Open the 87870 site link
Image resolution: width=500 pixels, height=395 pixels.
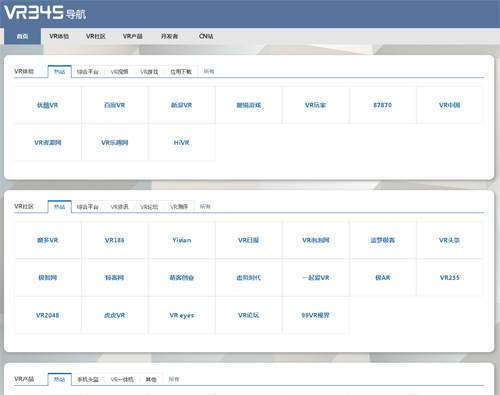pyautogui.click(x=383, y=105)
